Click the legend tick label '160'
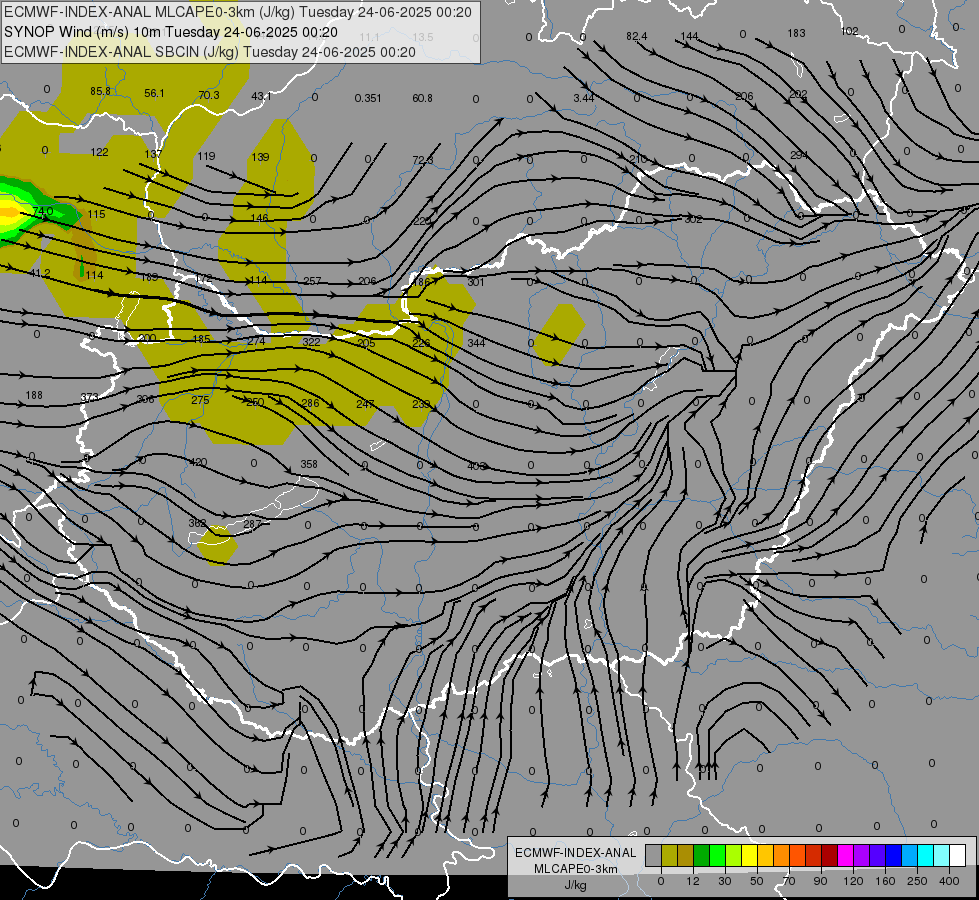 885,881
